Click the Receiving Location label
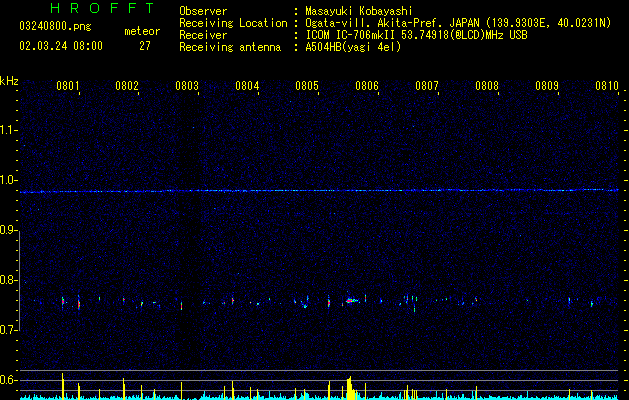This screenshot has height=400, width=629. pyautogui.click(x=233, y=23)
